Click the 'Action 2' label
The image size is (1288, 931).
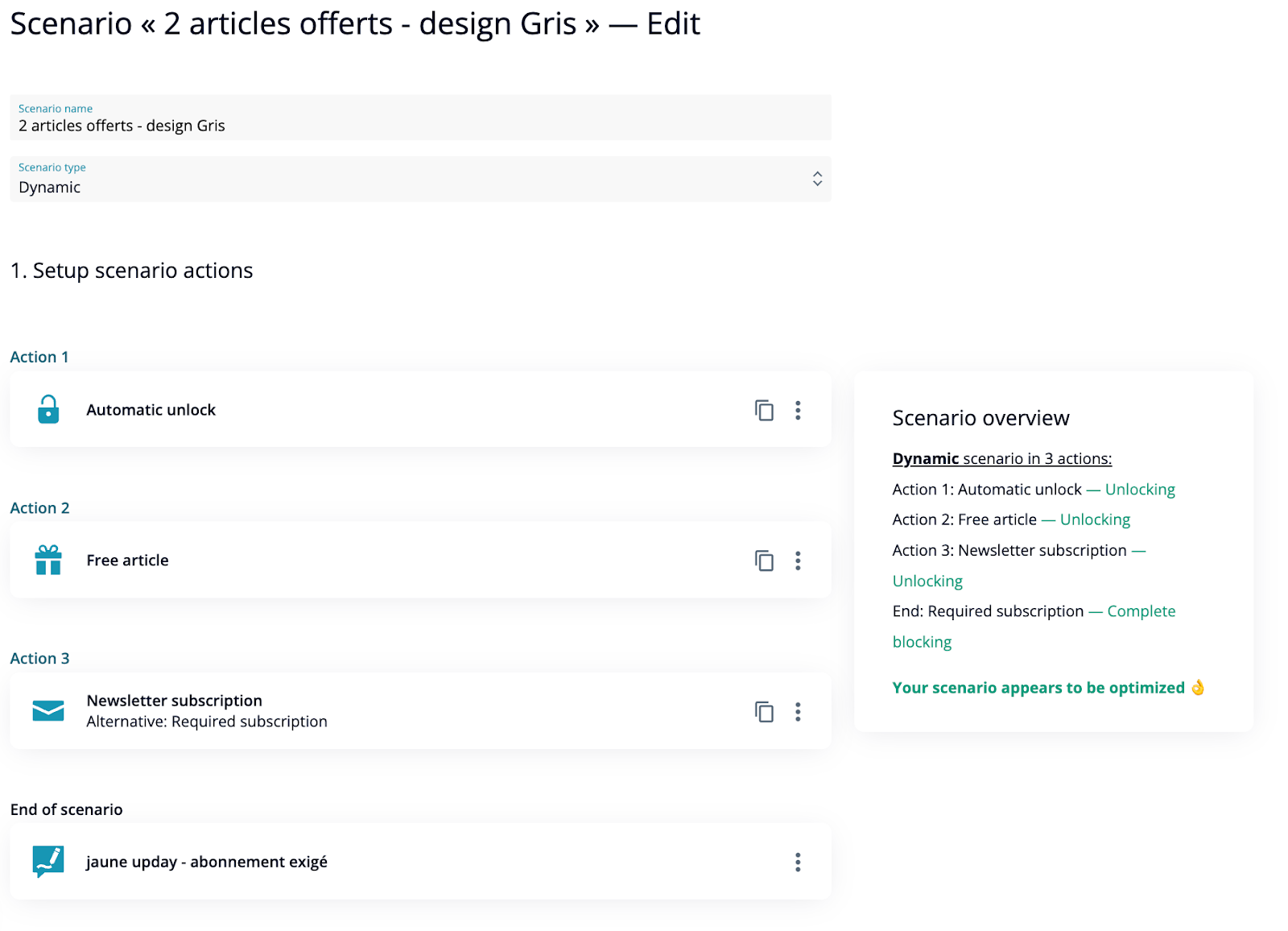pos(39,508)
